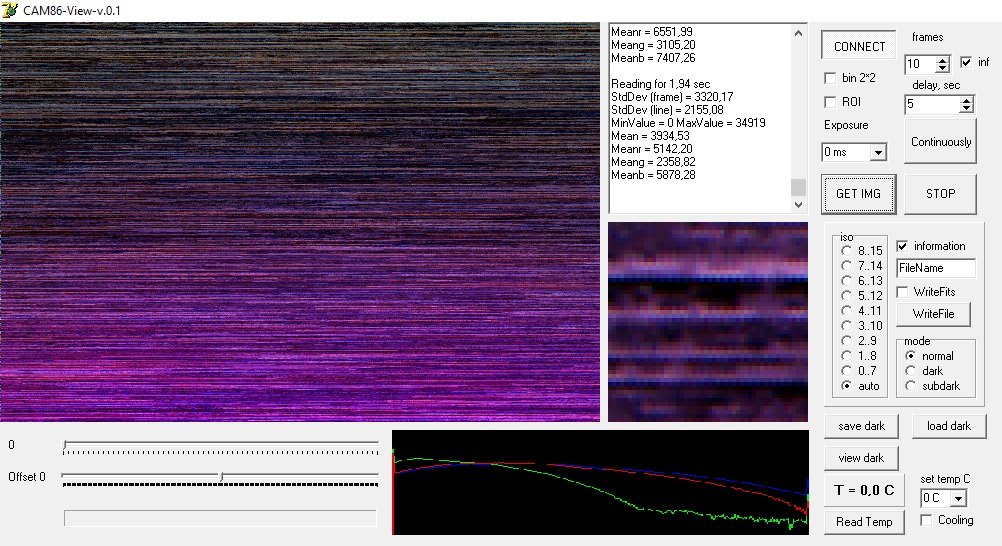
Task: Click the frames number input field
Action: coord(921,64)
